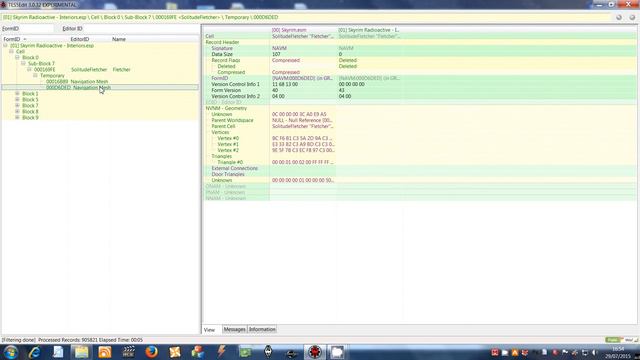Collapse the Block 0 node
The image size is (640, 360).
point(17,58)
